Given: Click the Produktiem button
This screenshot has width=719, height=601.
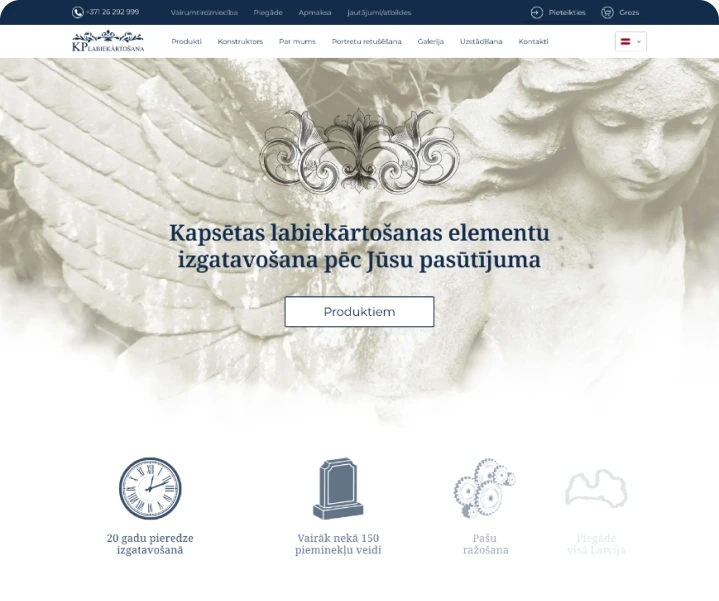Looking at the screenshot, I should (x=359, y=312).
